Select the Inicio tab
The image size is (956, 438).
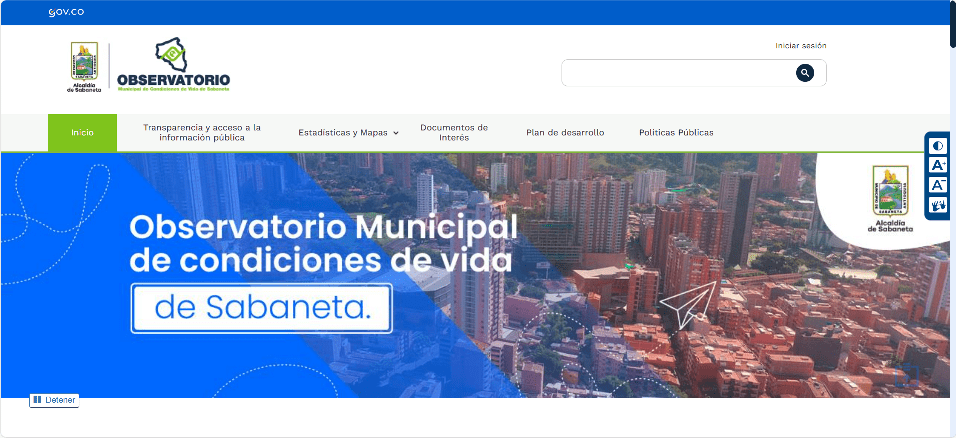click(82, 133)
